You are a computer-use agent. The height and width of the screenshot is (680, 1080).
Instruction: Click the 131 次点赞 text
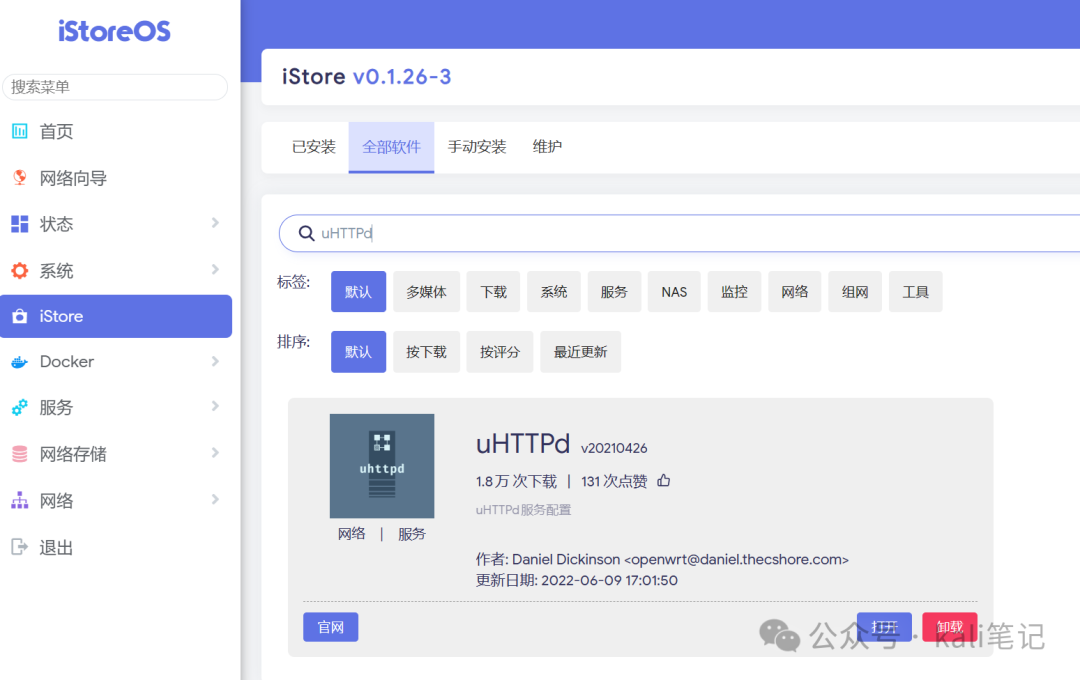[x=614, y=481]
